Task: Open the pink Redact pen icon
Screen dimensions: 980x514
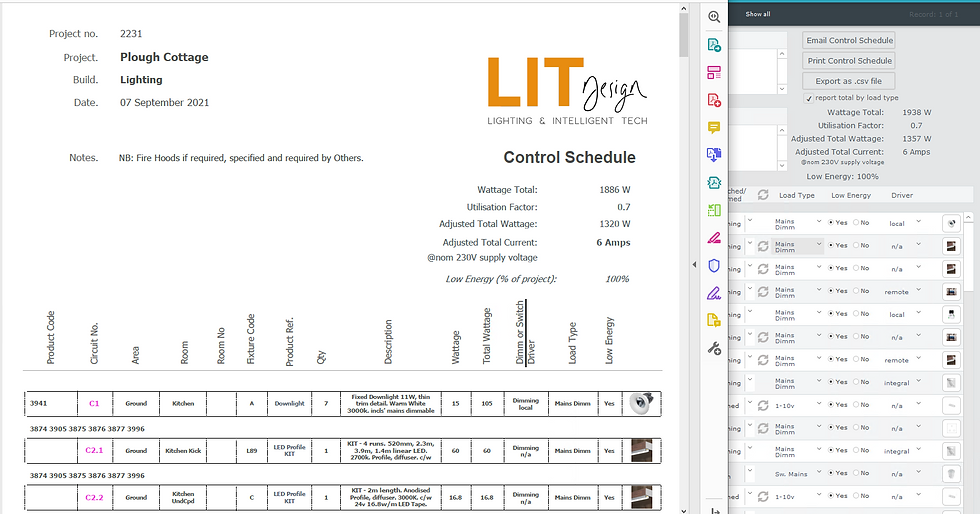Action: pyautogui.click(x=714, y=238)
